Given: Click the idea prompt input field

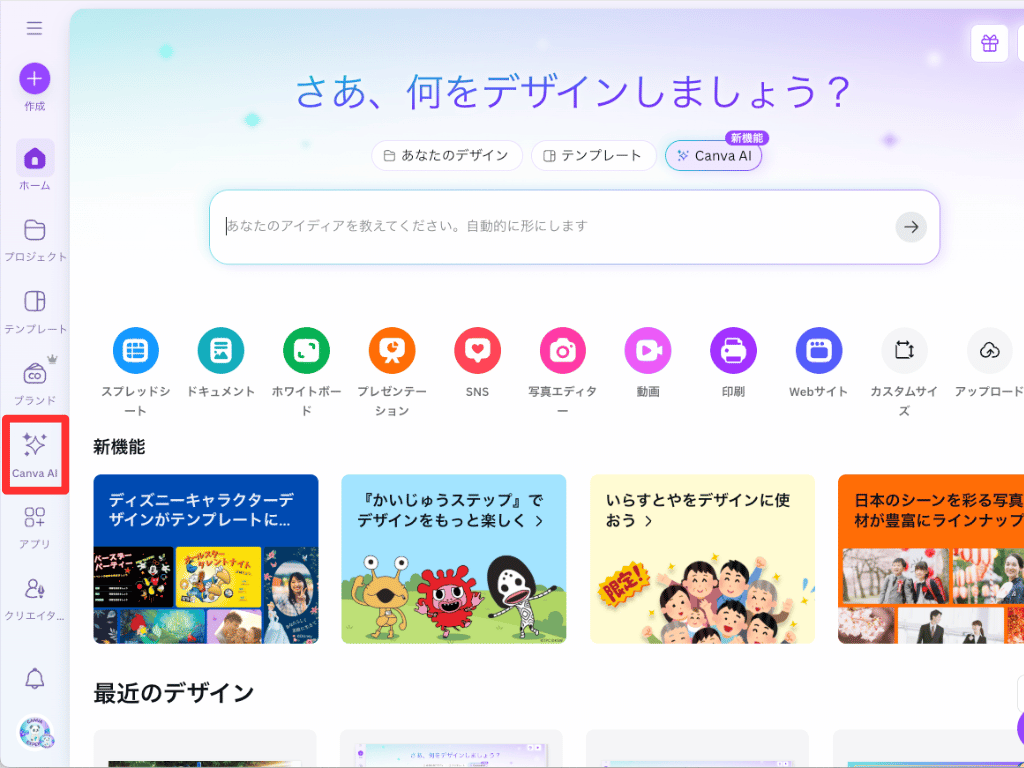Looking at the screenshot, I should 558,227.
